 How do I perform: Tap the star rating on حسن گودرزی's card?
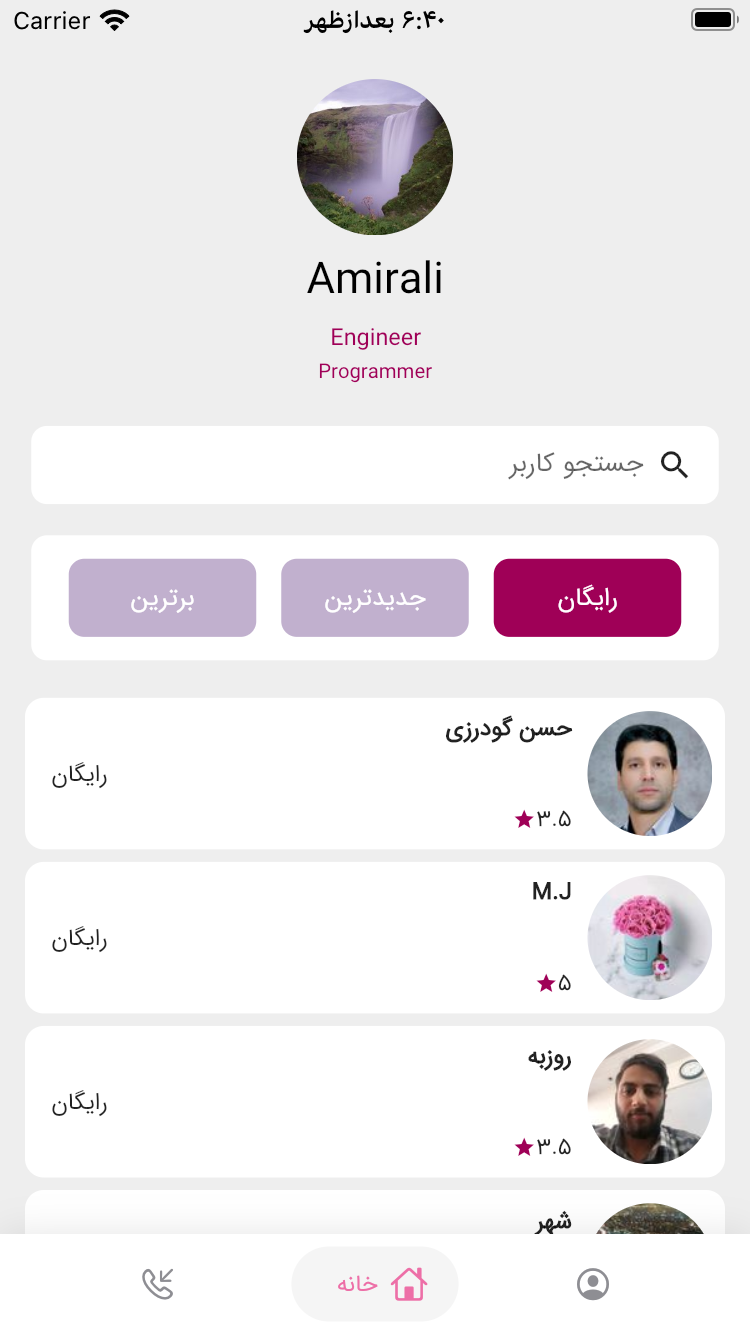pos(543,819)
